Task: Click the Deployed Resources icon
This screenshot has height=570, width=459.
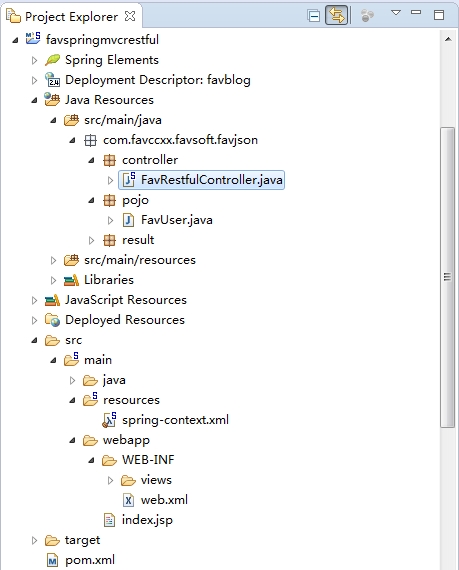Action: coord(52,320)
